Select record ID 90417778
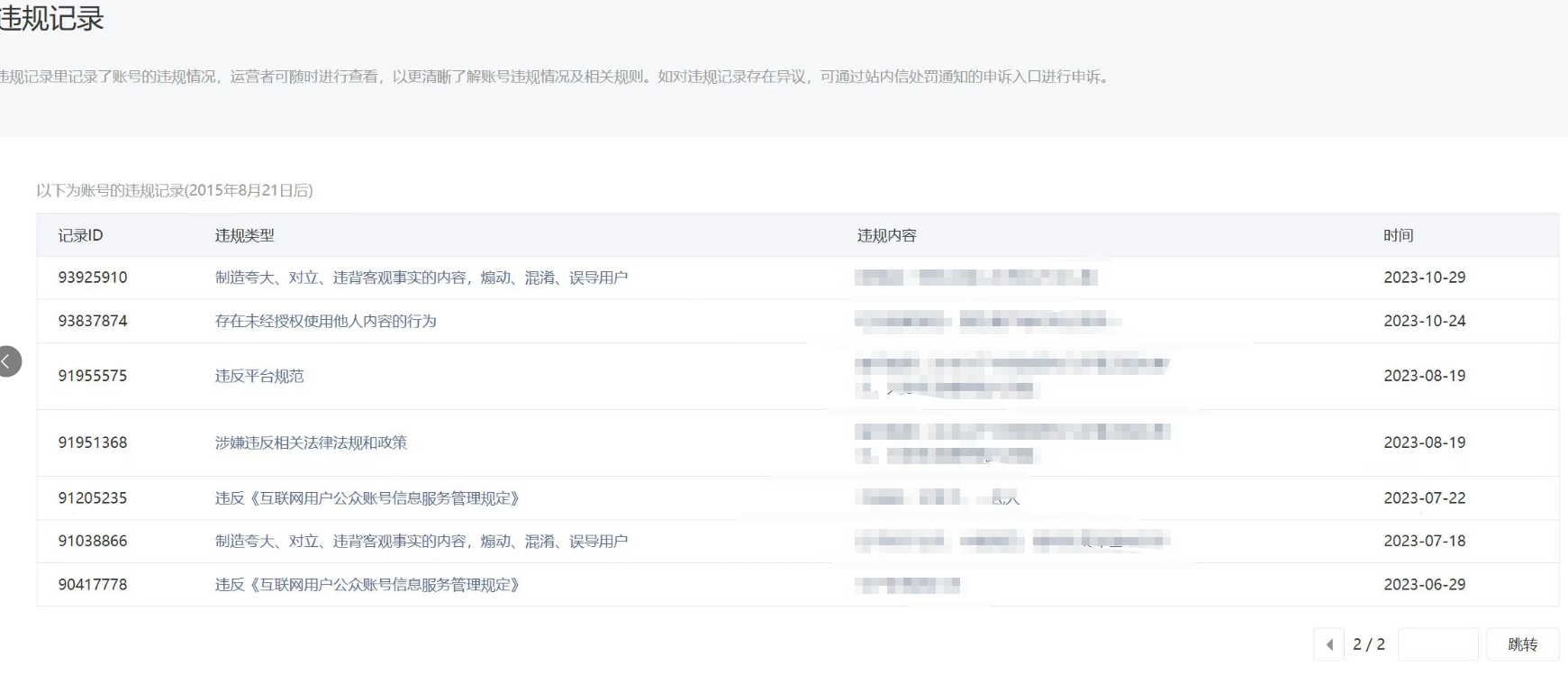This screenshot has width=1568, height=684. pos(93,585)
